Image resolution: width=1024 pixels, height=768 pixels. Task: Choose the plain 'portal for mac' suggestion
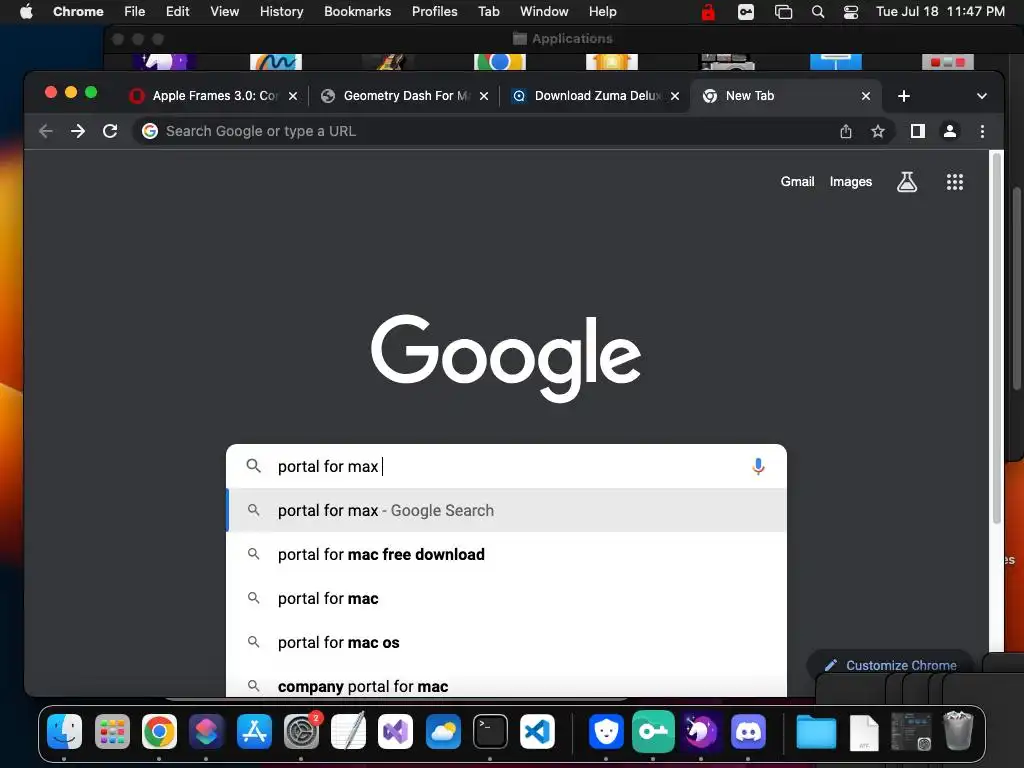(x=506, y=598)
